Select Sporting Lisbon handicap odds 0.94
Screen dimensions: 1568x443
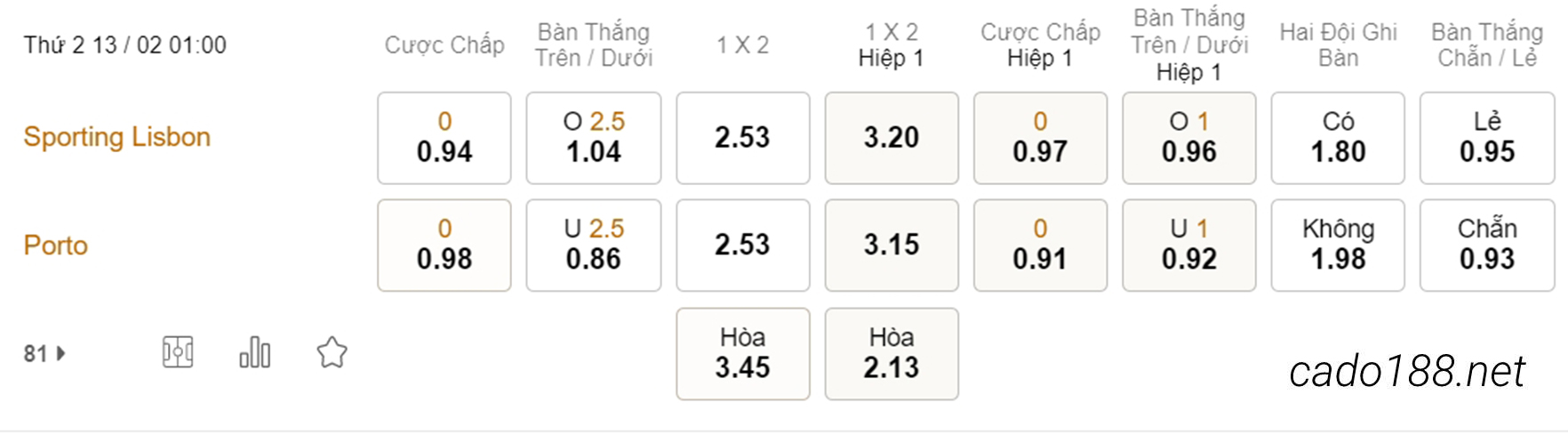pos(444,138)
